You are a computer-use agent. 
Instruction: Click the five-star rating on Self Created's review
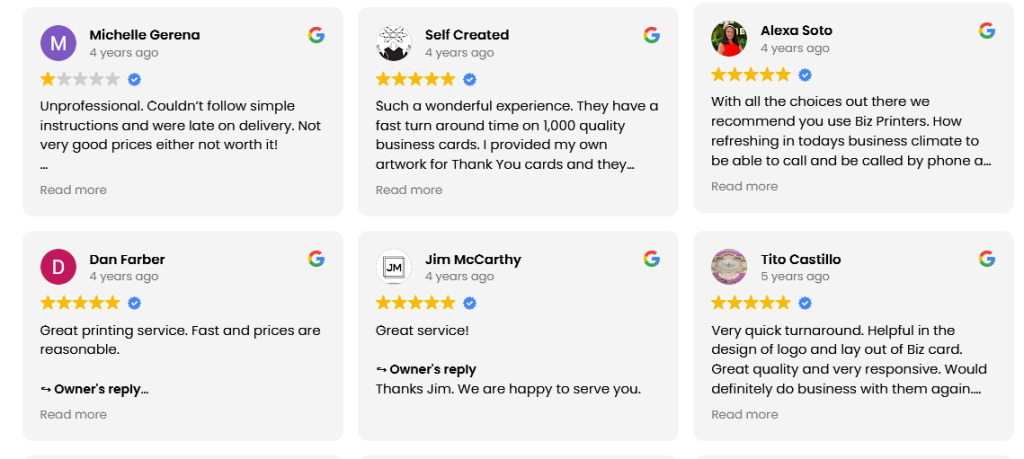pyautogui.click(x=415, y=79)
